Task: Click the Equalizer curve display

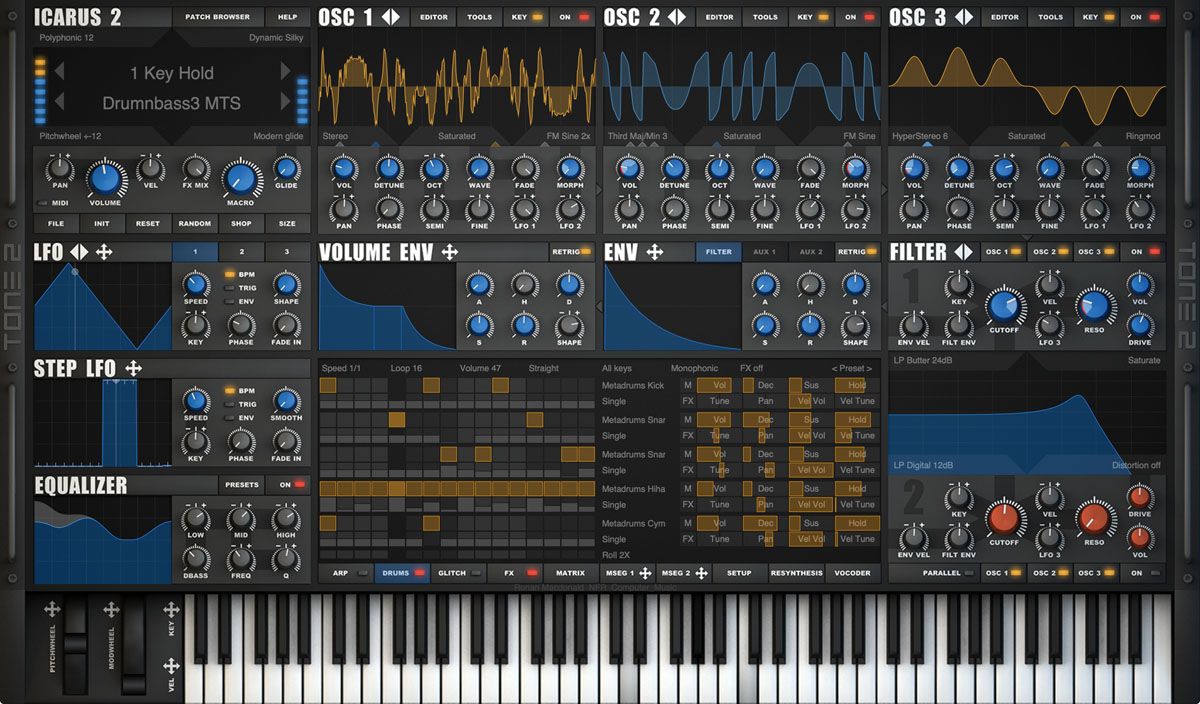Action: tap(103, 542)
